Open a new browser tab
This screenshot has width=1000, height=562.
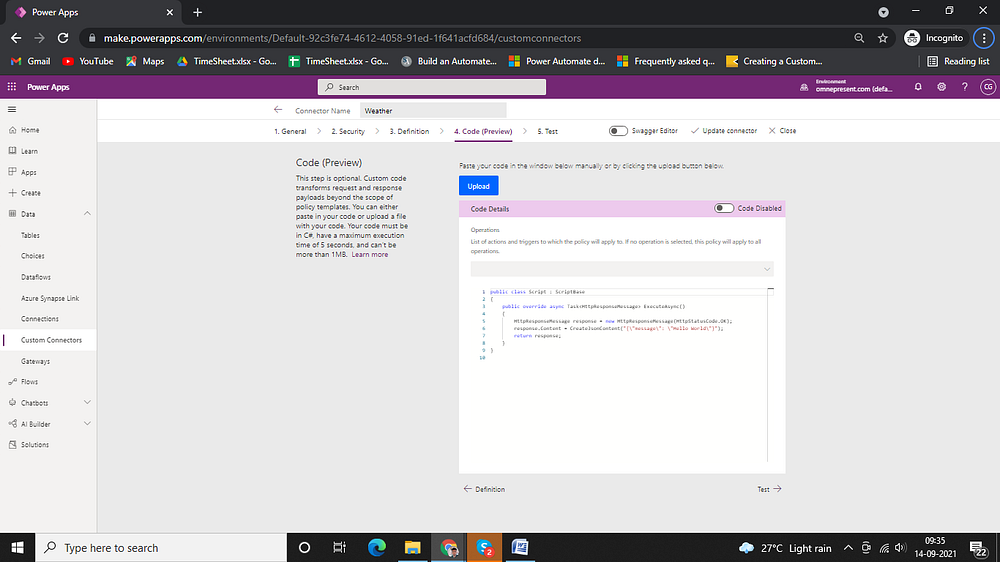(198, 12)
